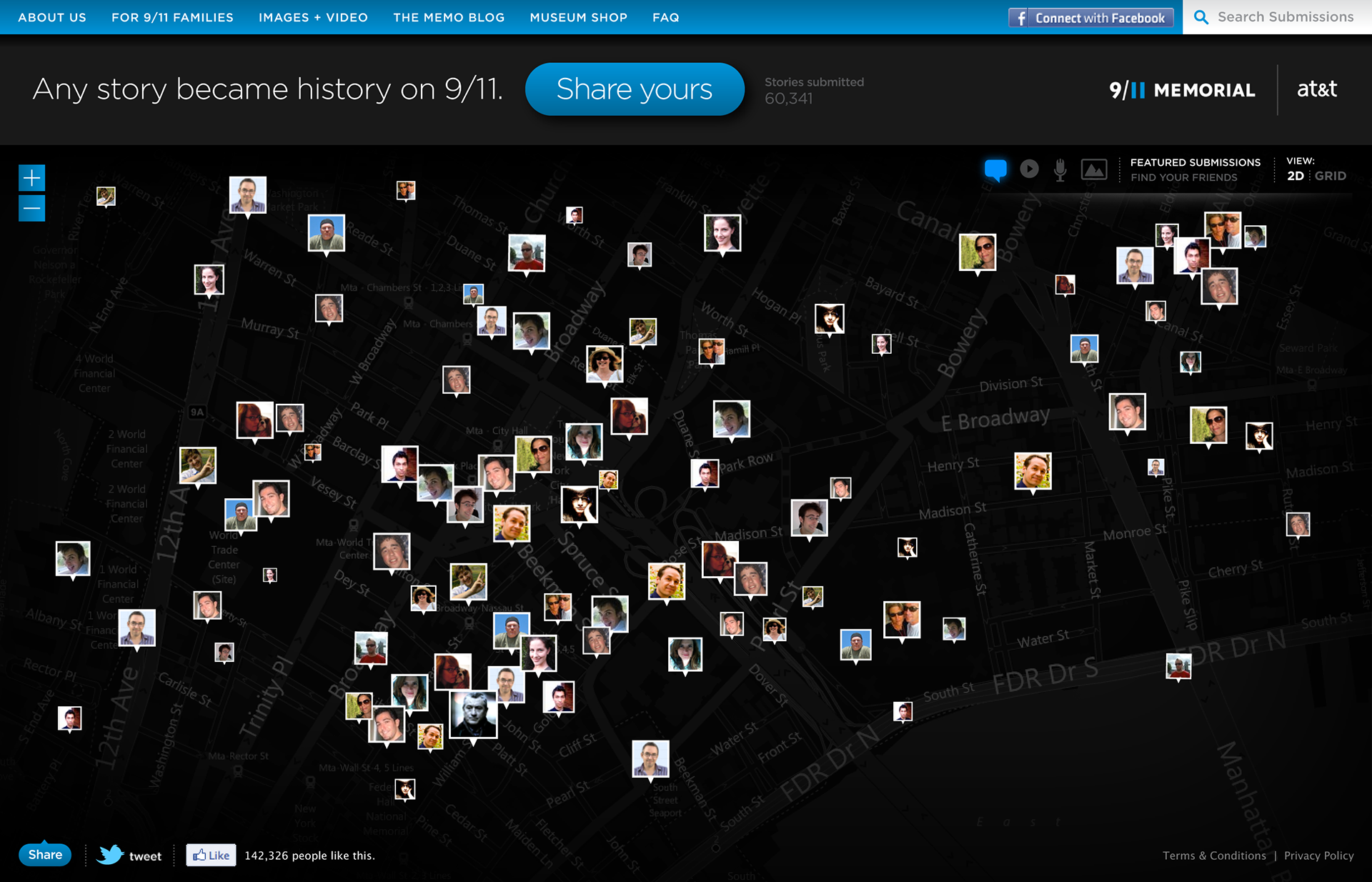Zoom in the map with plus button
This screenshot has width=1372, height=882.
click(x=31, y=178)
